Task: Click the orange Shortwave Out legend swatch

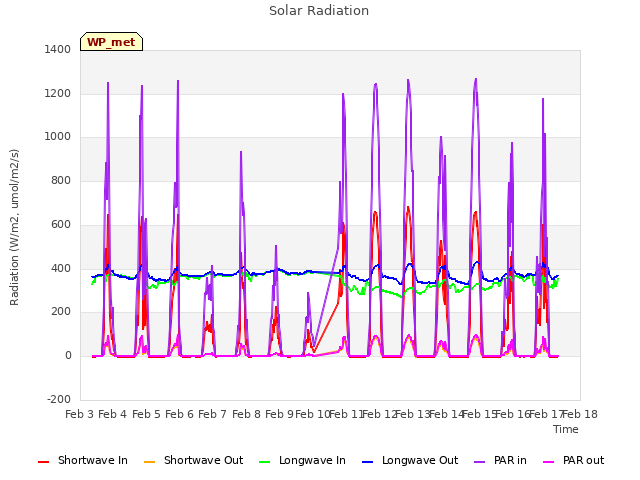Action: [150, 462]
